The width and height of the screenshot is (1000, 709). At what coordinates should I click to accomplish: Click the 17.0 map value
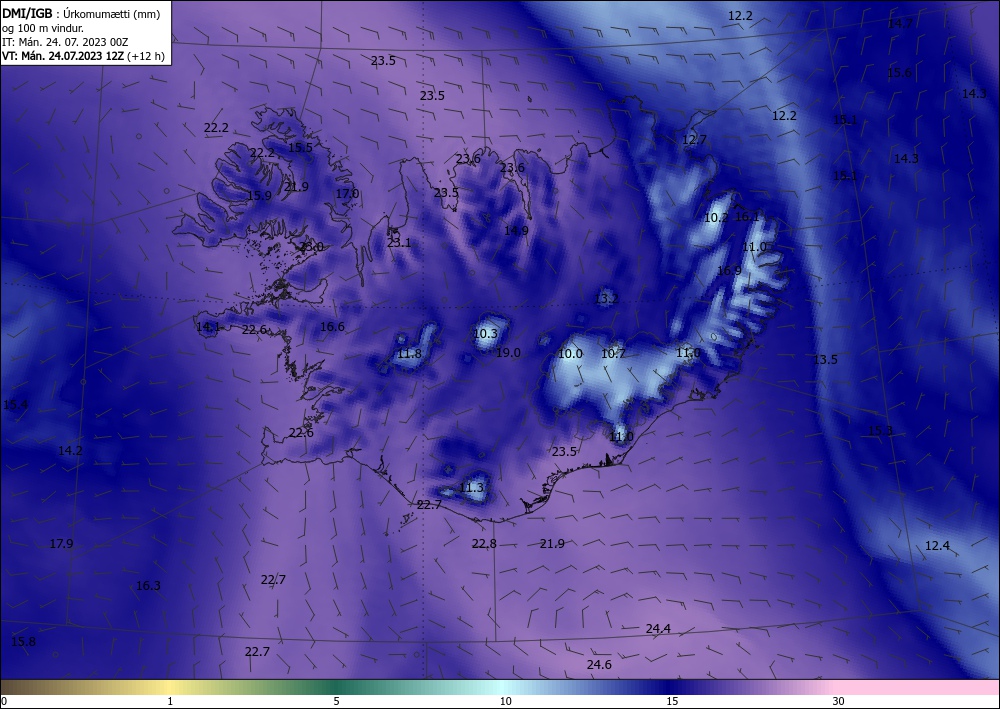pyautogui.click(x=348, y=193)
